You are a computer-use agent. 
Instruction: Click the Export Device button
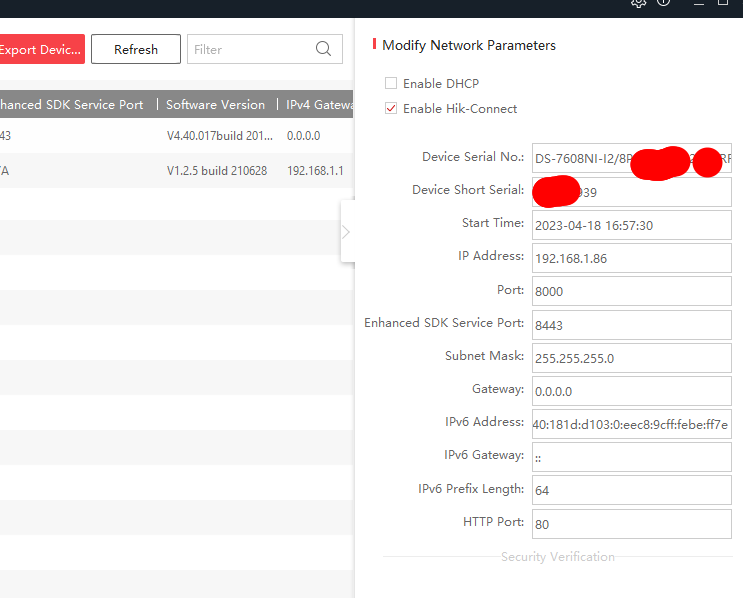point(41,49)
